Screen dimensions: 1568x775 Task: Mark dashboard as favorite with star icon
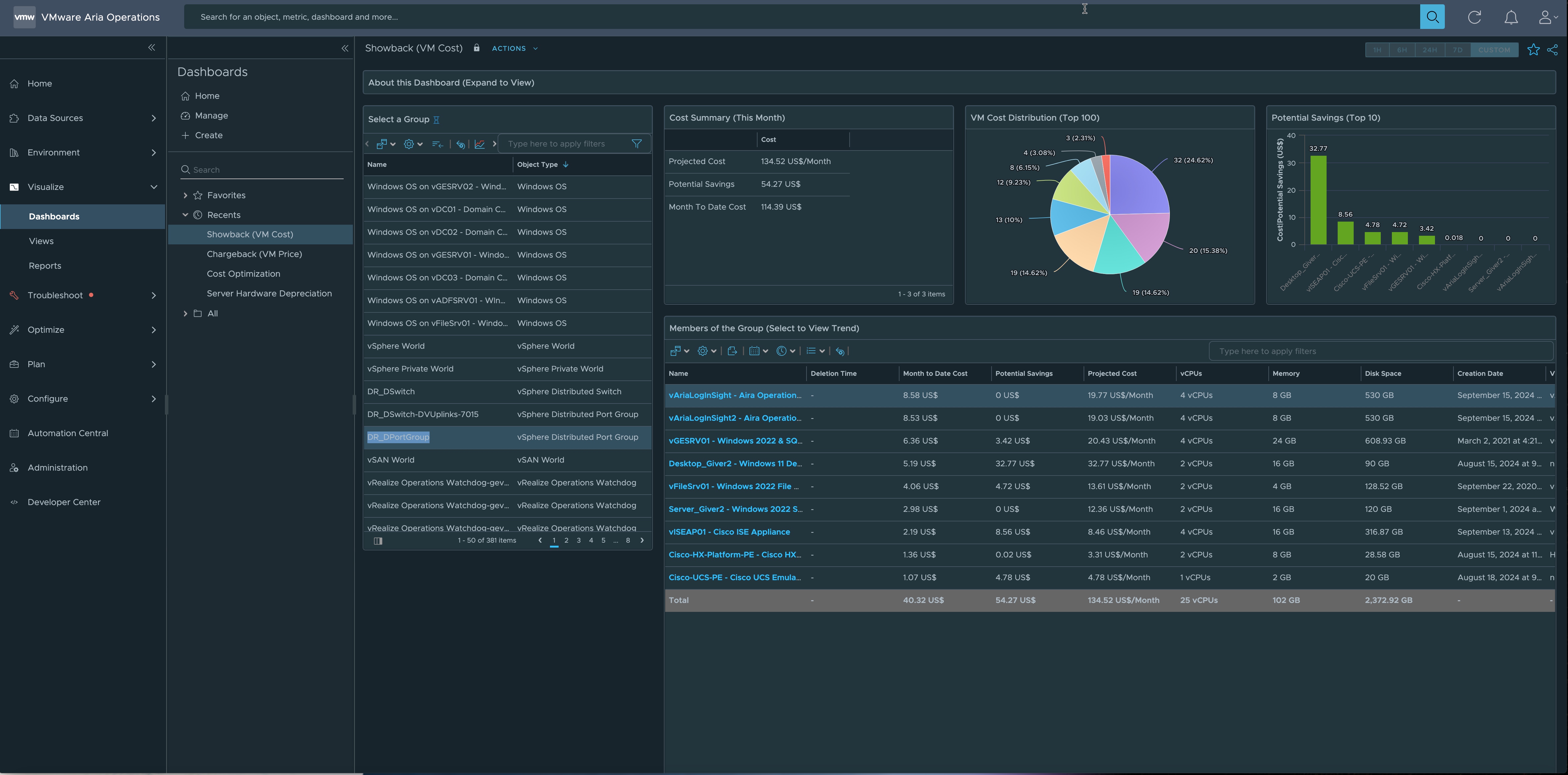(x=1533, y=49)
